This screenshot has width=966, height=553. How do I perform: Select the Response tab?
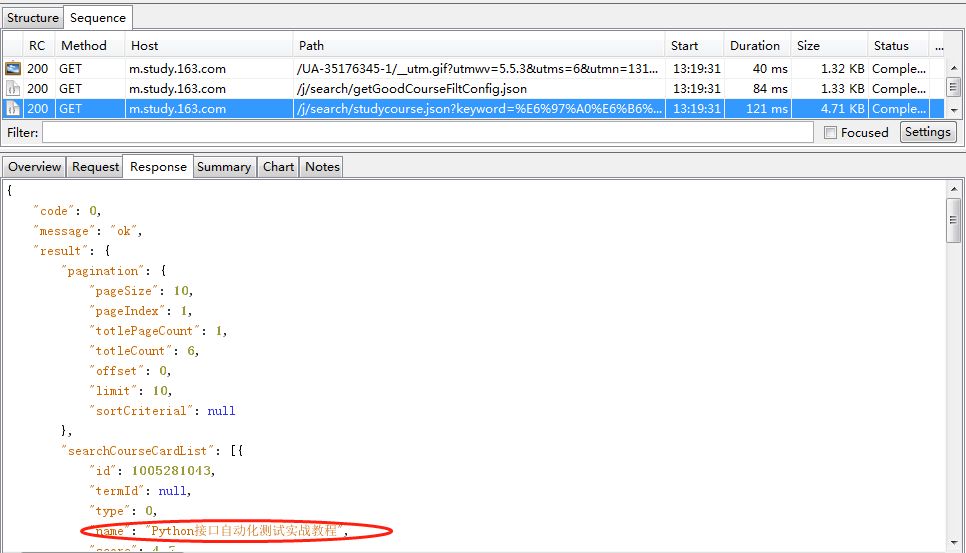pos(158,167)
